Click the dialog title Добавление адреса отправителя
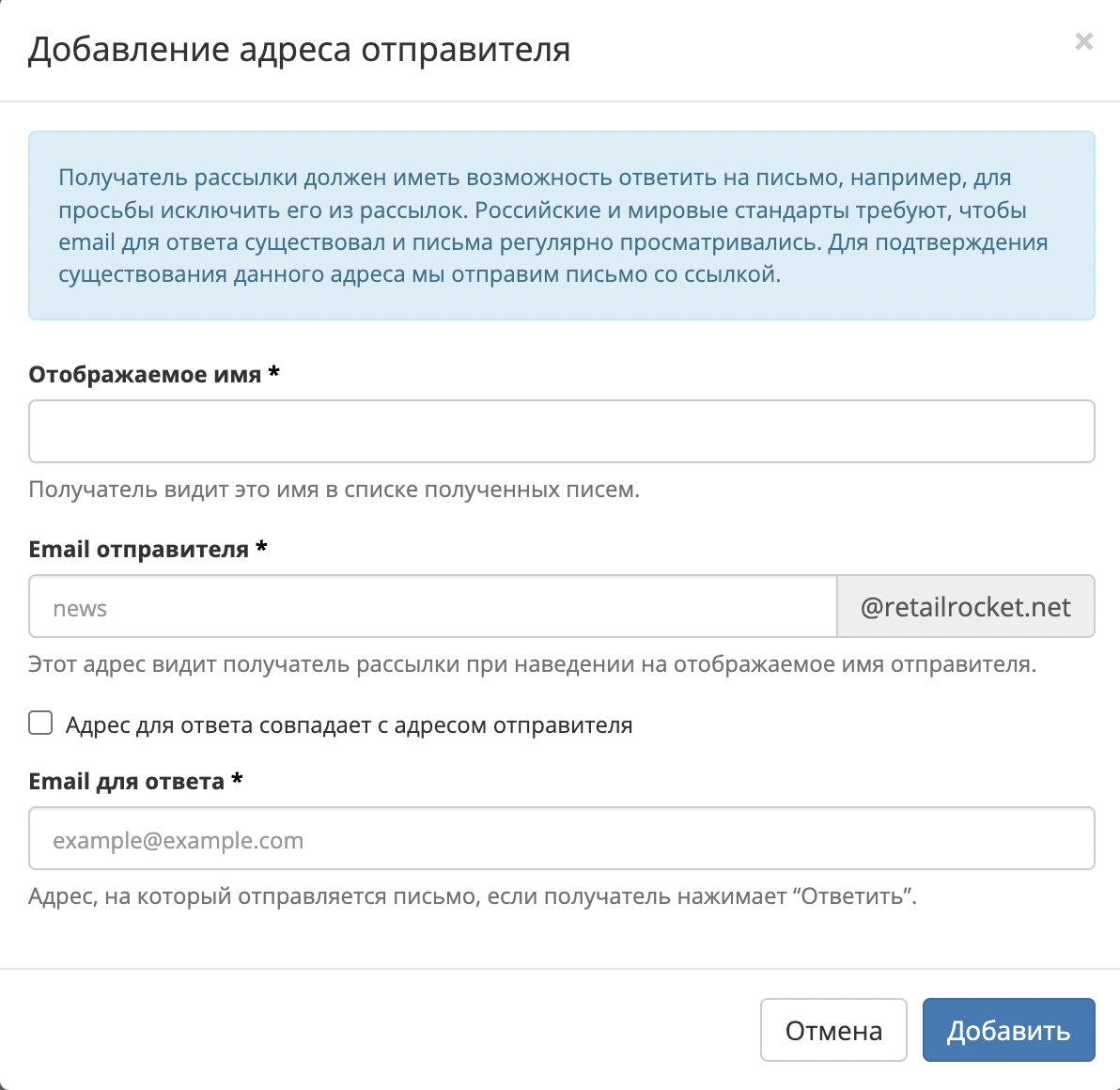 point(300,50)
